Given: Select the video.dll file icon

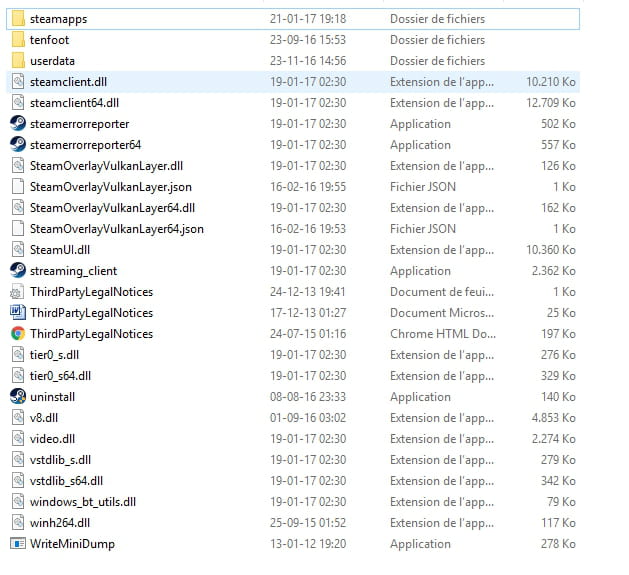Looking at the screenshot, I should pos(18,439).
